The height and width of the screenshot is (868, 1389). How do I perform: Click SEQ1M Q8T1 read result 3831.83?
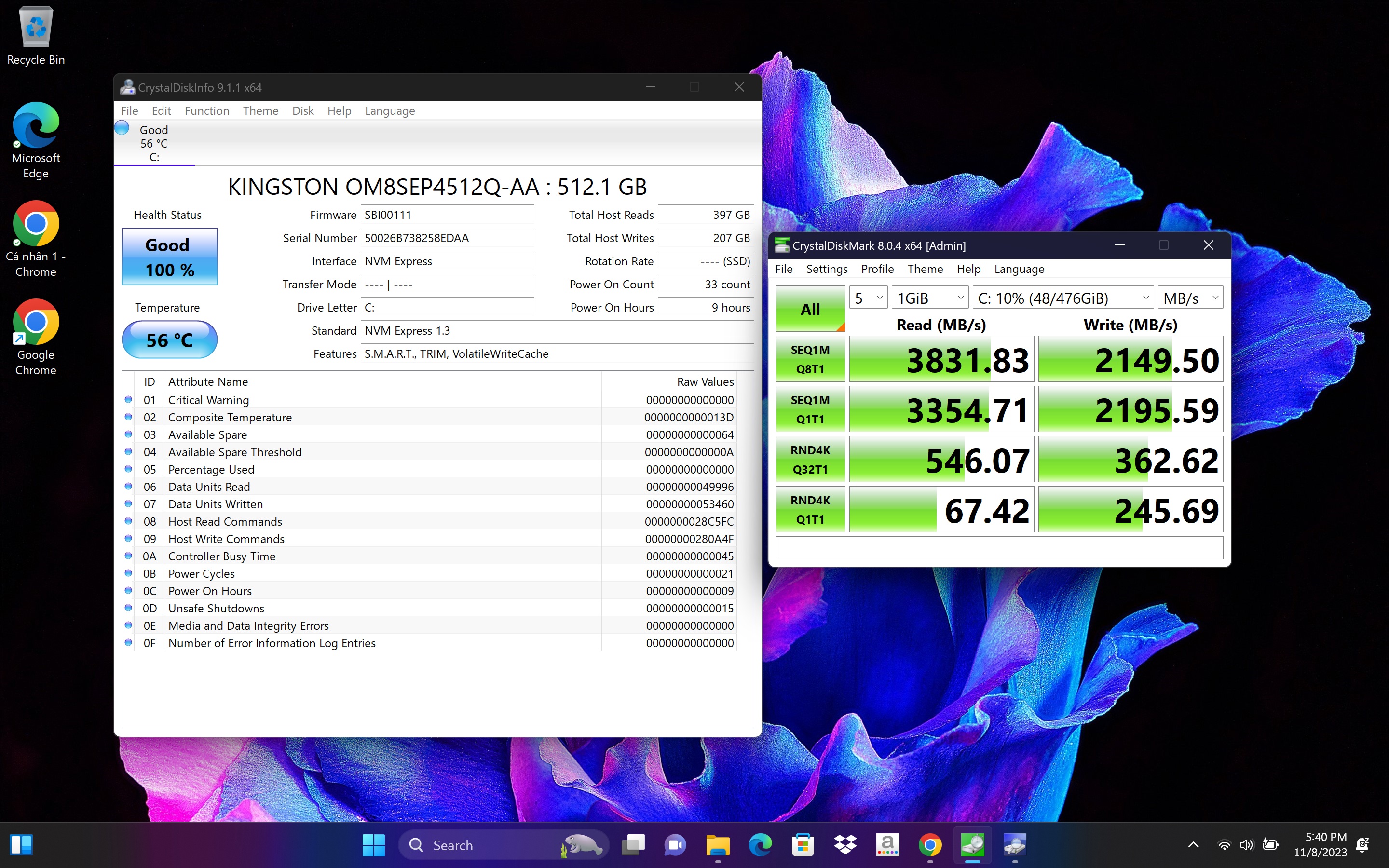point(941,359)
